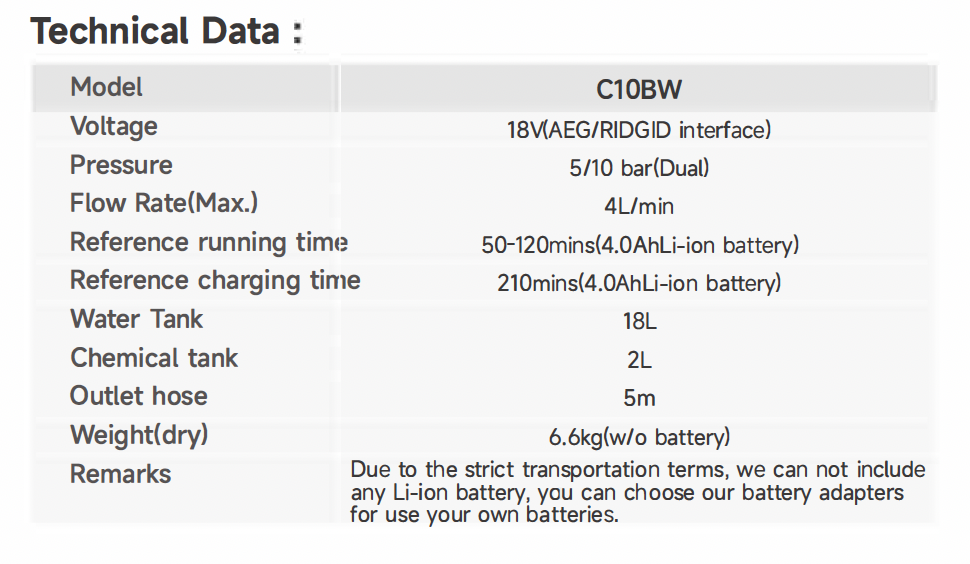Viewport: 970px width, 564px height.
Task: Select the Chemical tank label
Action: (154, 358)
